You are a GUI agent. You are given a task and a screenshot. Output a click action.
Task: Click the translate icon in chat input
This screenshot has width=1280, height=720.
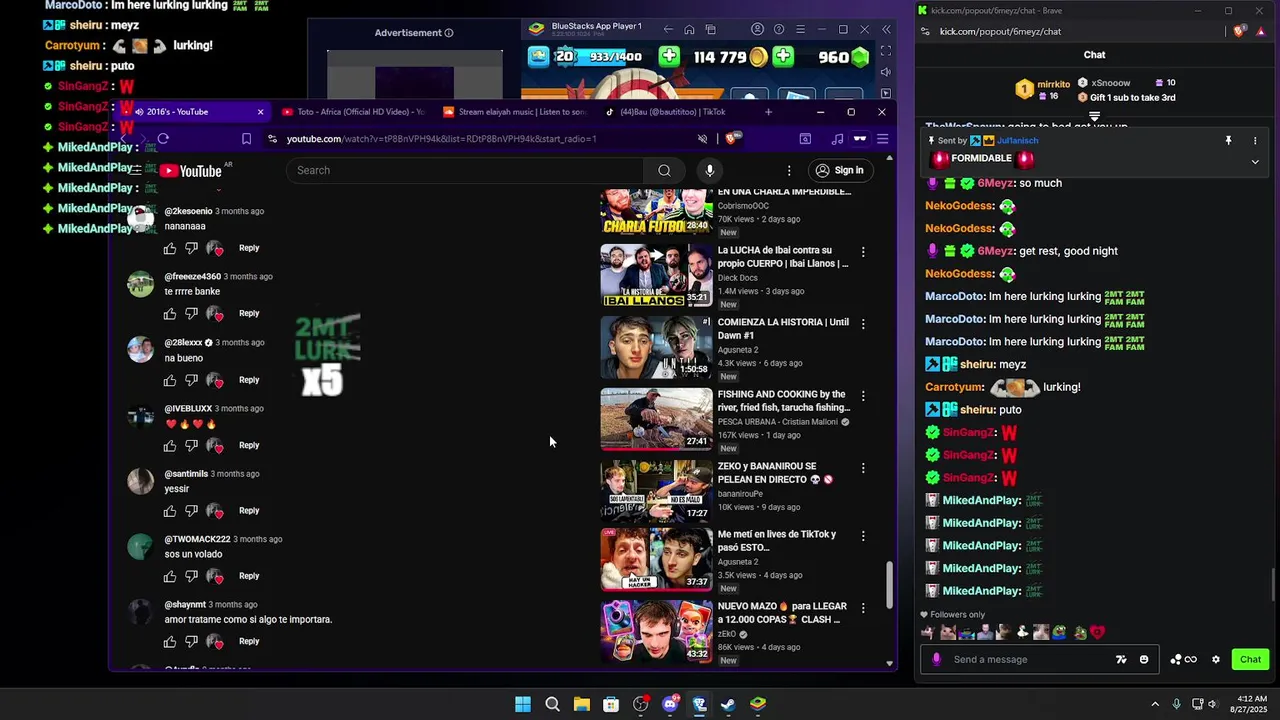pos(1121,660)
